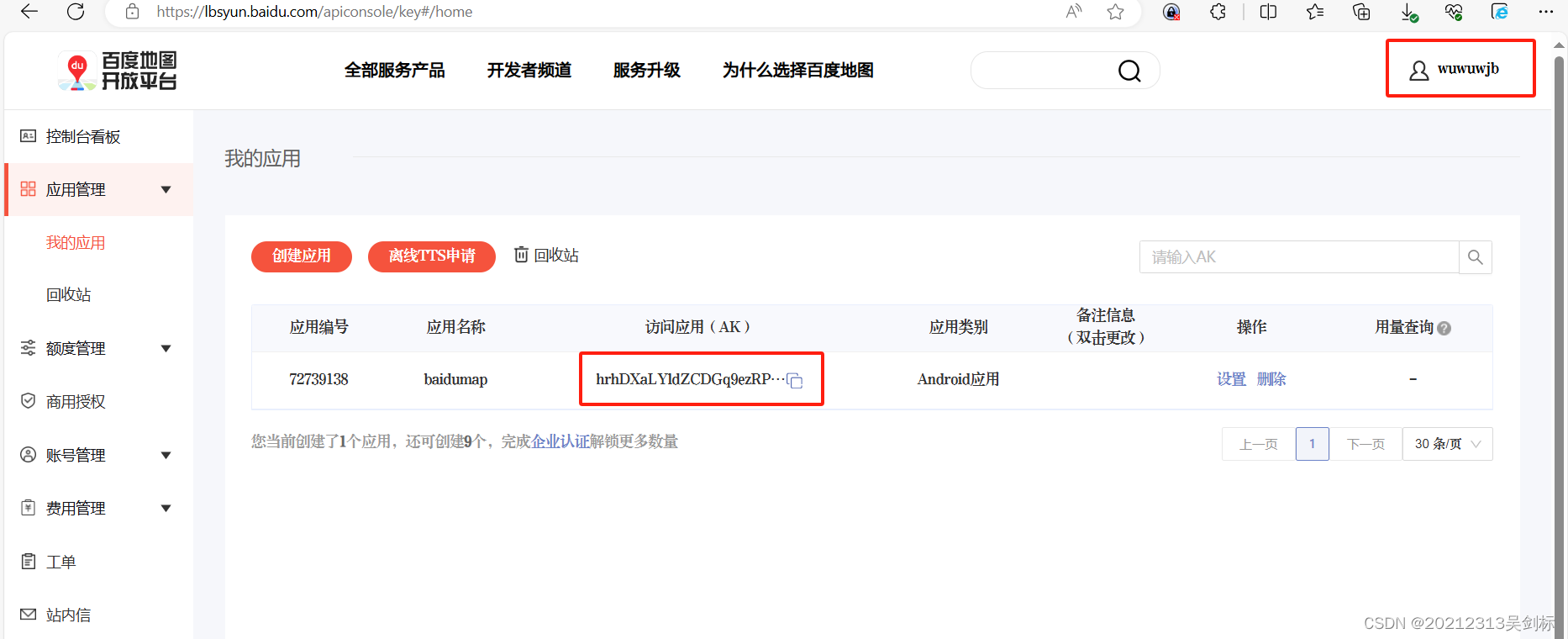
Task: Click the browser address bar URL
Action: (x=314, y=12)
